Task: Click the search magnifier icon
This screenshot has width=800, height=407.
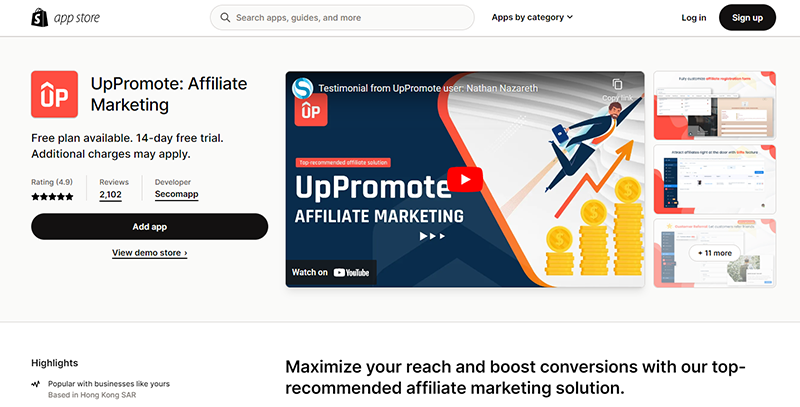Action: [225, 18]
